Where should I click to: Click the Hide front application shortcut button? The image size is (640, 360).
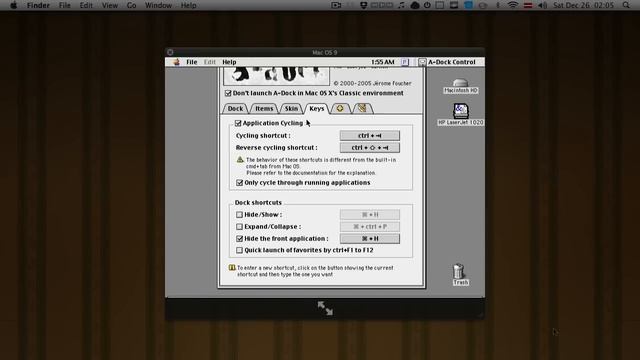370,238
